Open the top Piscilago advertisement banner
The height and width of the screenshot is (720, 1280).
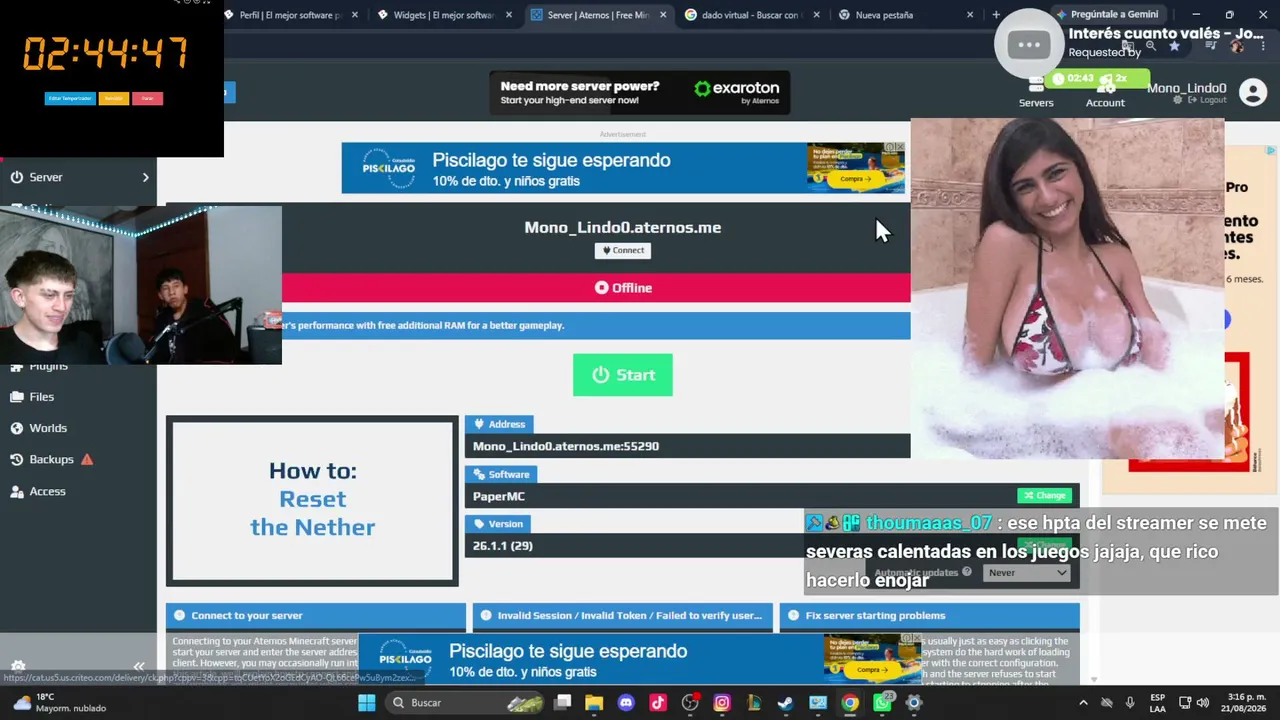tap(623, 168)
